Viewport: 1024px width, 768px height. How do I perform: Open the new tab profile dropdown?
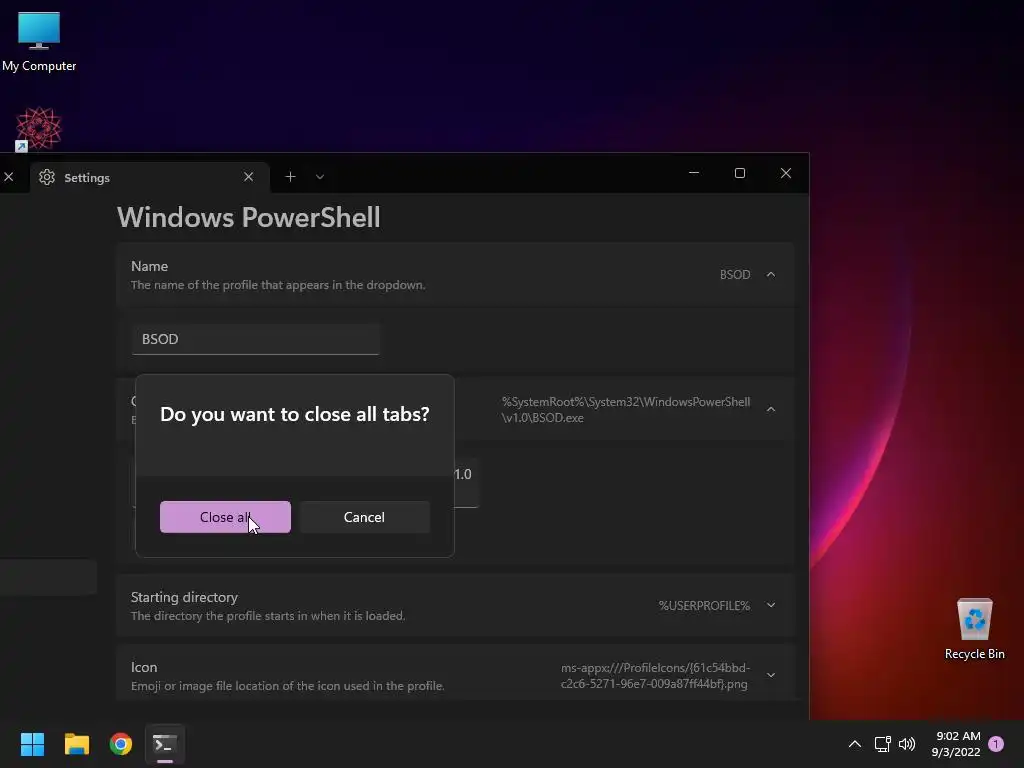(x=320, y=176)
